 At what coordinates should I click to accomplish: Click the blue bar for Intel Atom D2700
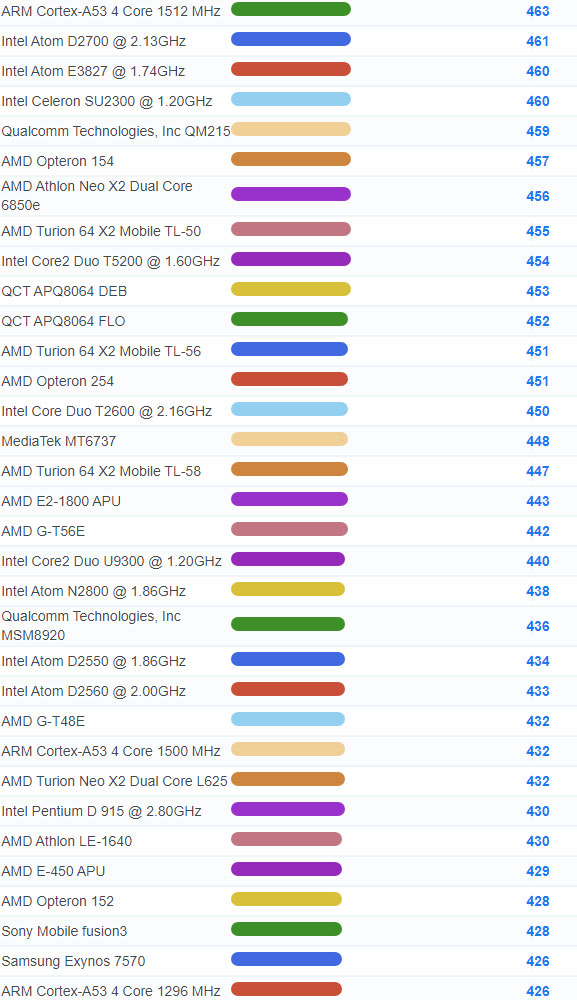pos(291,39)
